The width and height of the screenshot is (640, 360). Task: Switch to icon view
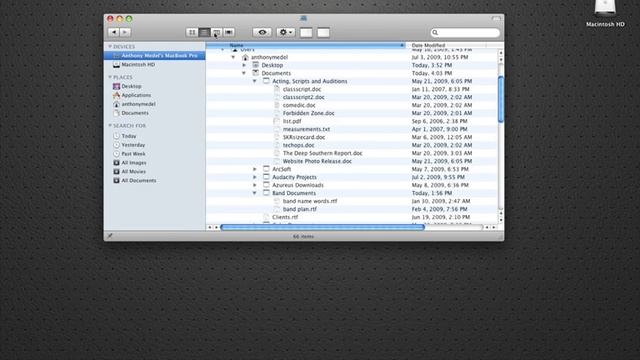(192, 32)
